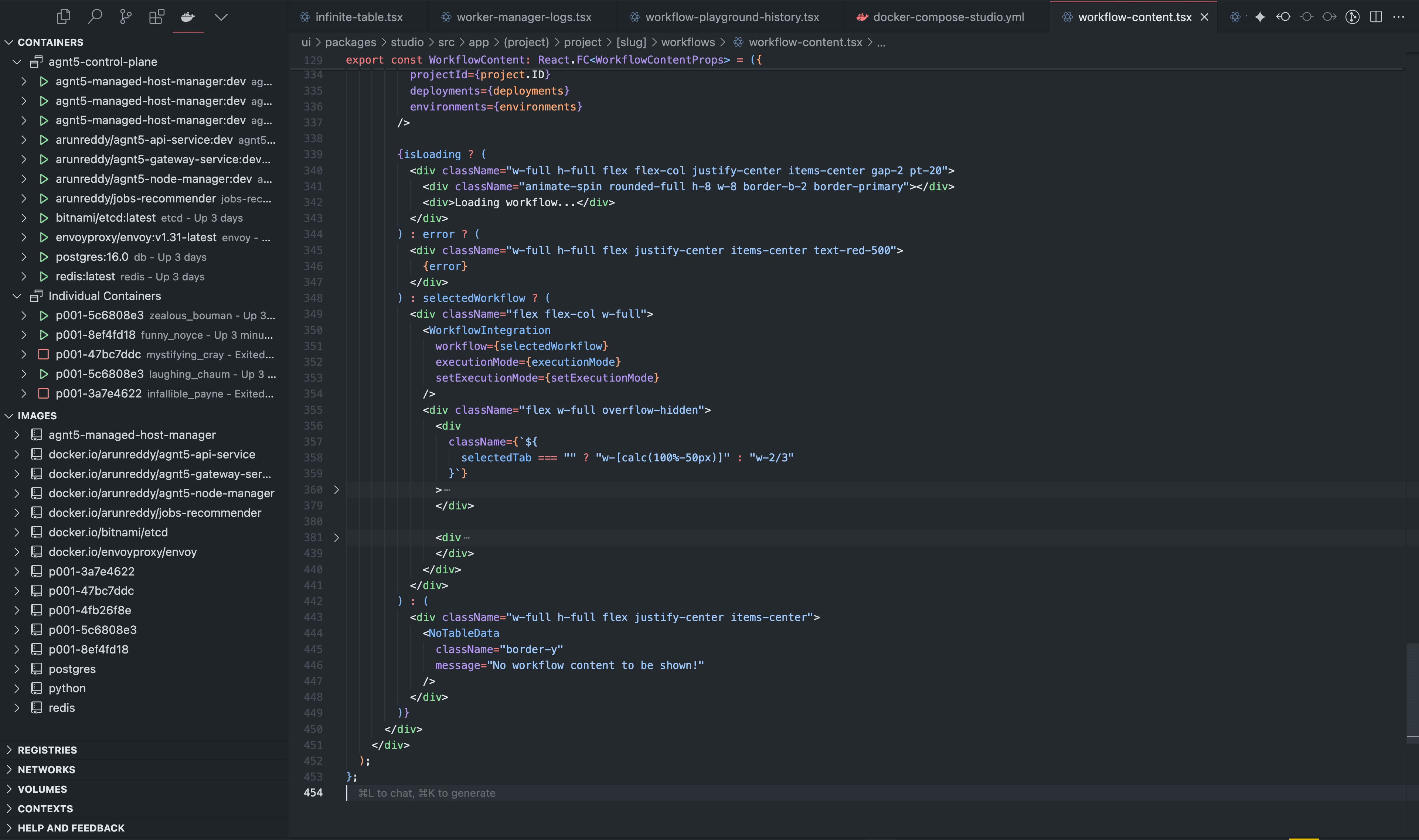This screenshot has width=1419, height=840.
Task: Click running icon of postgres:16.0 container
Action: click(44, 257)
